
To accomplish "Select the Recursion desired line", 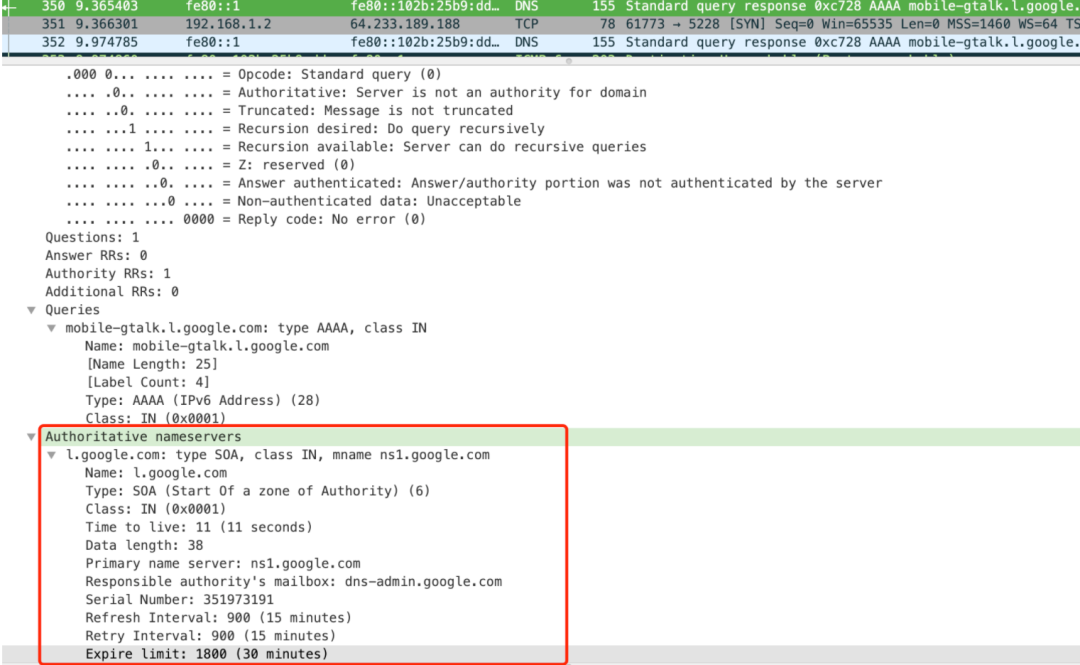I will [305, 129].
